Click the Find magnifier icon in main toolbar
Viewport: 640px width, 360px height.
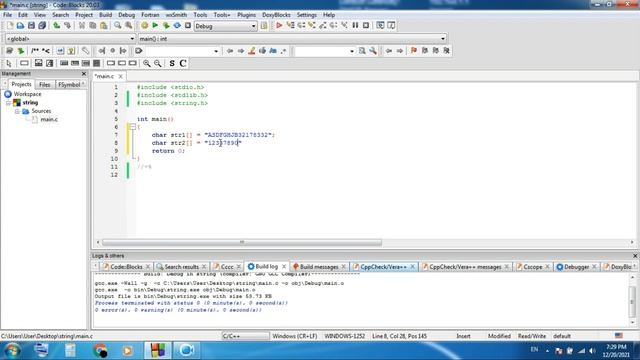118,26
